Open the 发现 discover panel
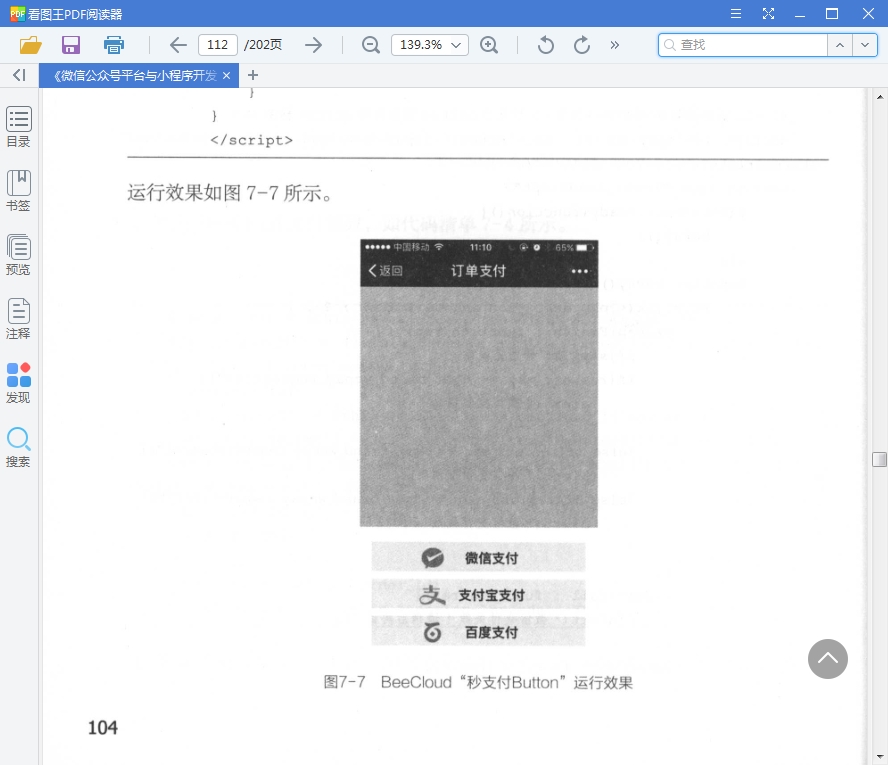This screenshot has width=888, height=765. (19, 383)
